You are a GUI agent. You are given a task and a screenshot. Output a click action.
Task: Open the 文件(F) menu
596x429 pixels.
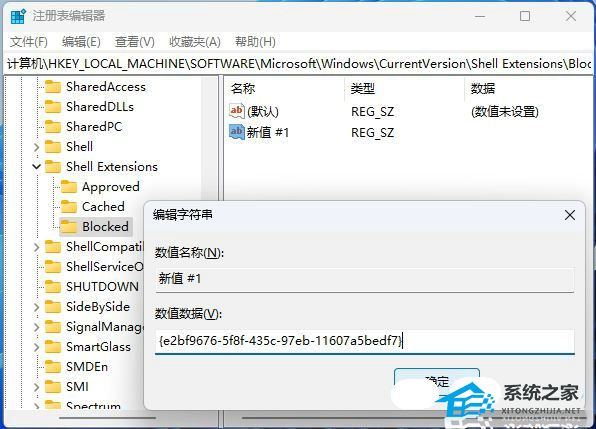(29, 41)
